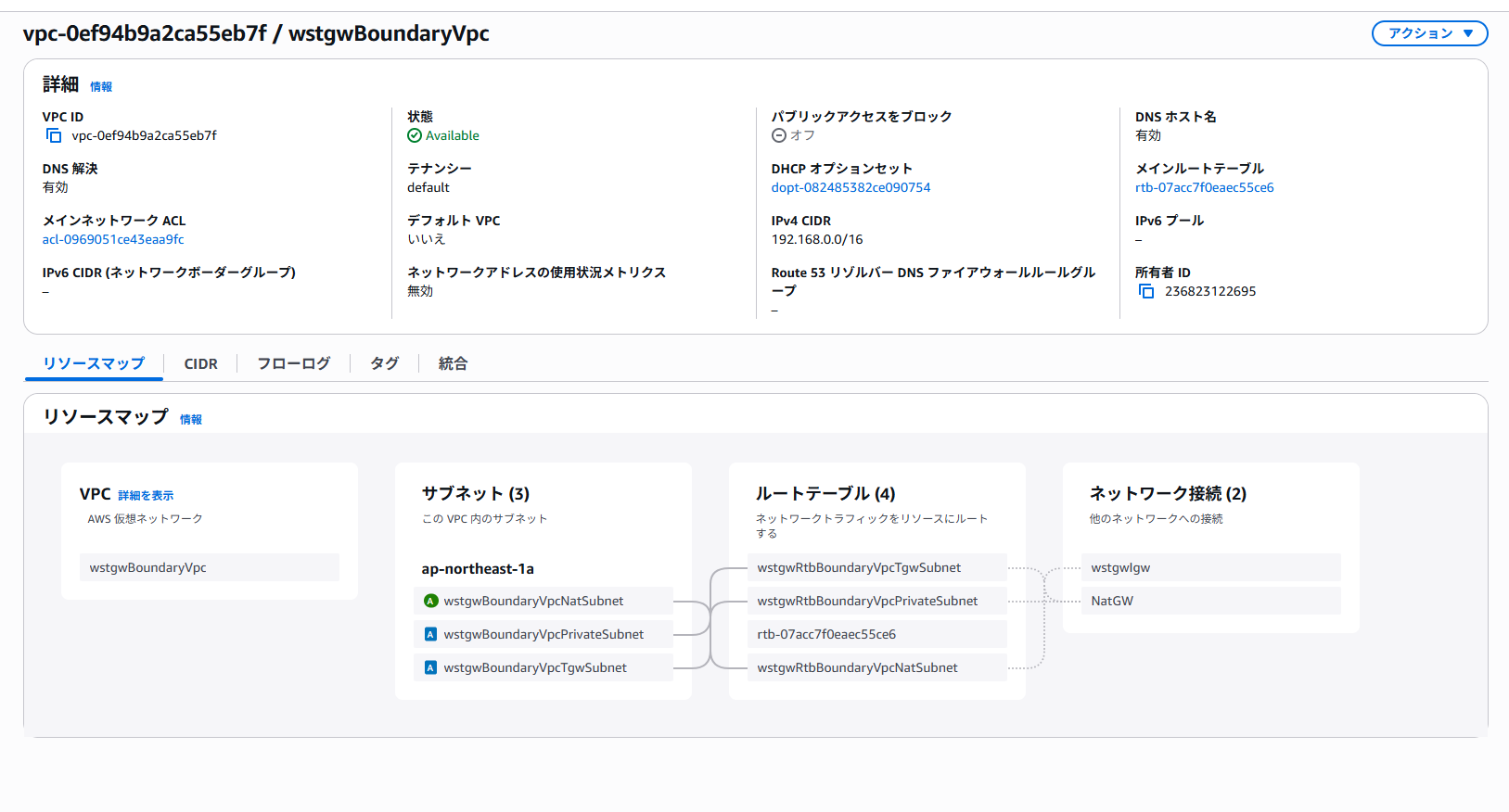
Task: Click the ネットワークアドレスの使用状況メトリクス value 無効
Action: tap(420, 291)
